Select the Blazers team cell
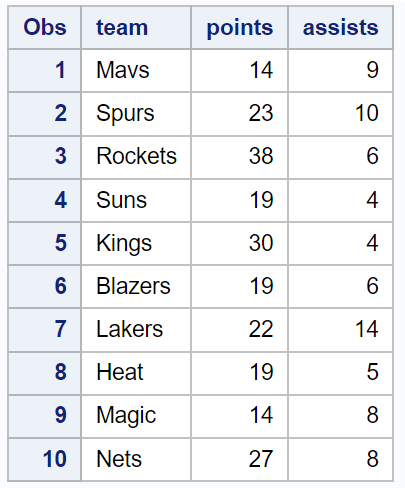The image size is (405, 488). click(136, 286)
